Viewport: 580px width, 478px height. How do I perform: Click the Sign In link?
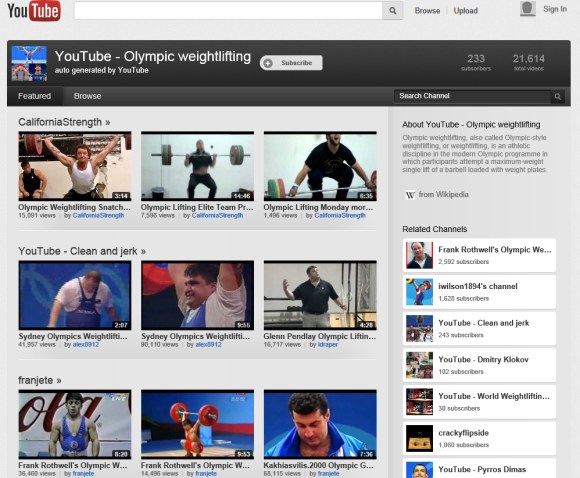coord(555,9)
